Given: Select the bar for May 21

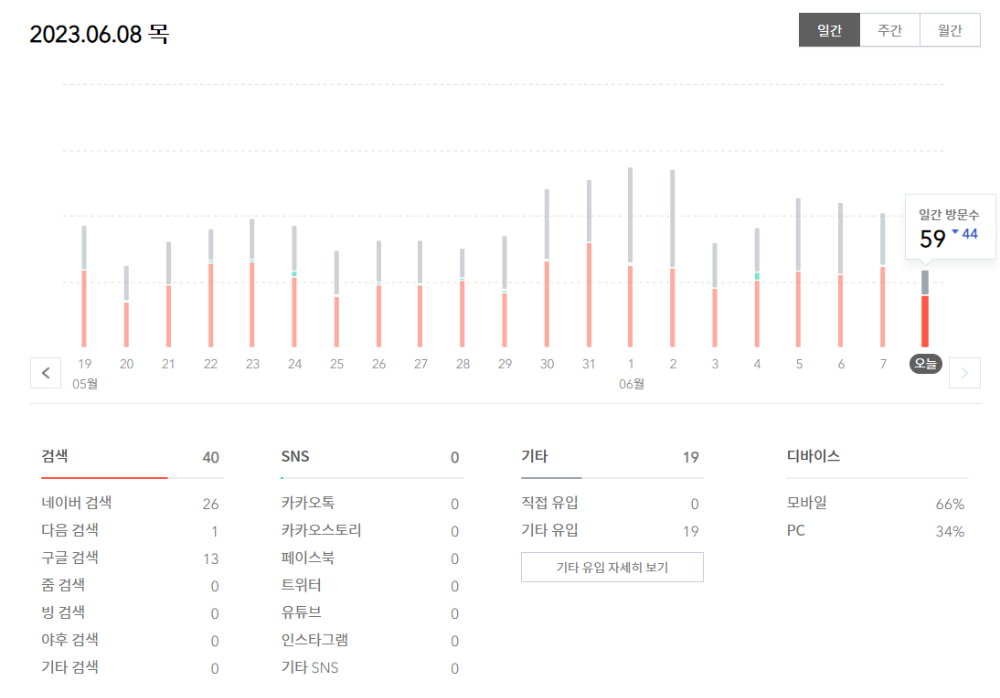Looking at the screenshot, I should click(x=168, y=294).
